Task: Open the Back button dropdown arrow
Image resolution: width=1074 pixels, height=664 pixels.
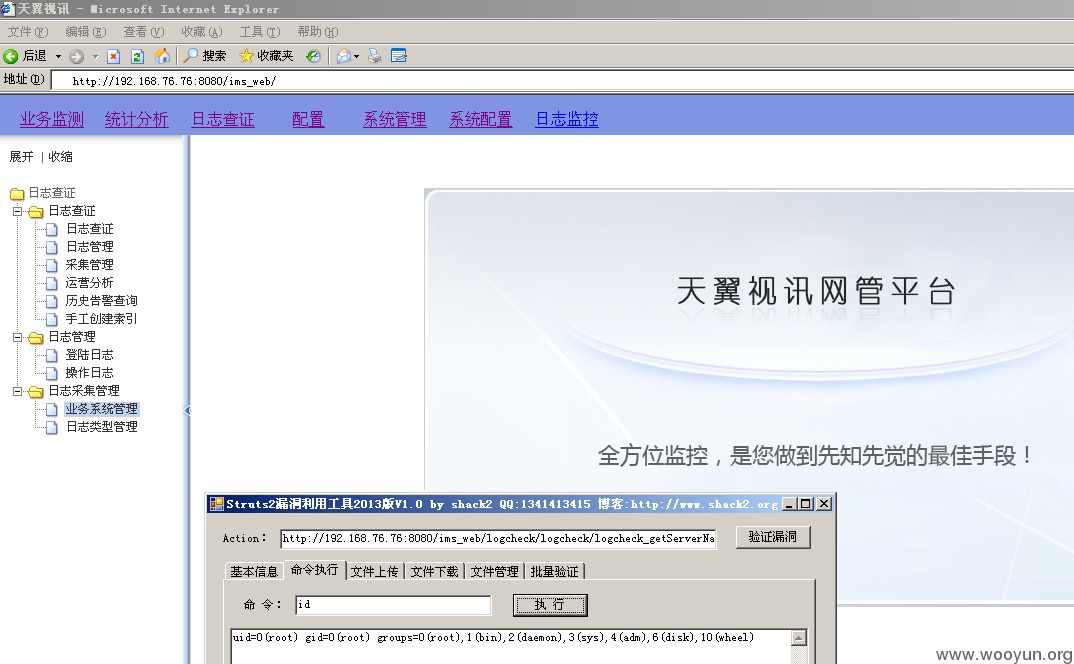Action: 58,56
